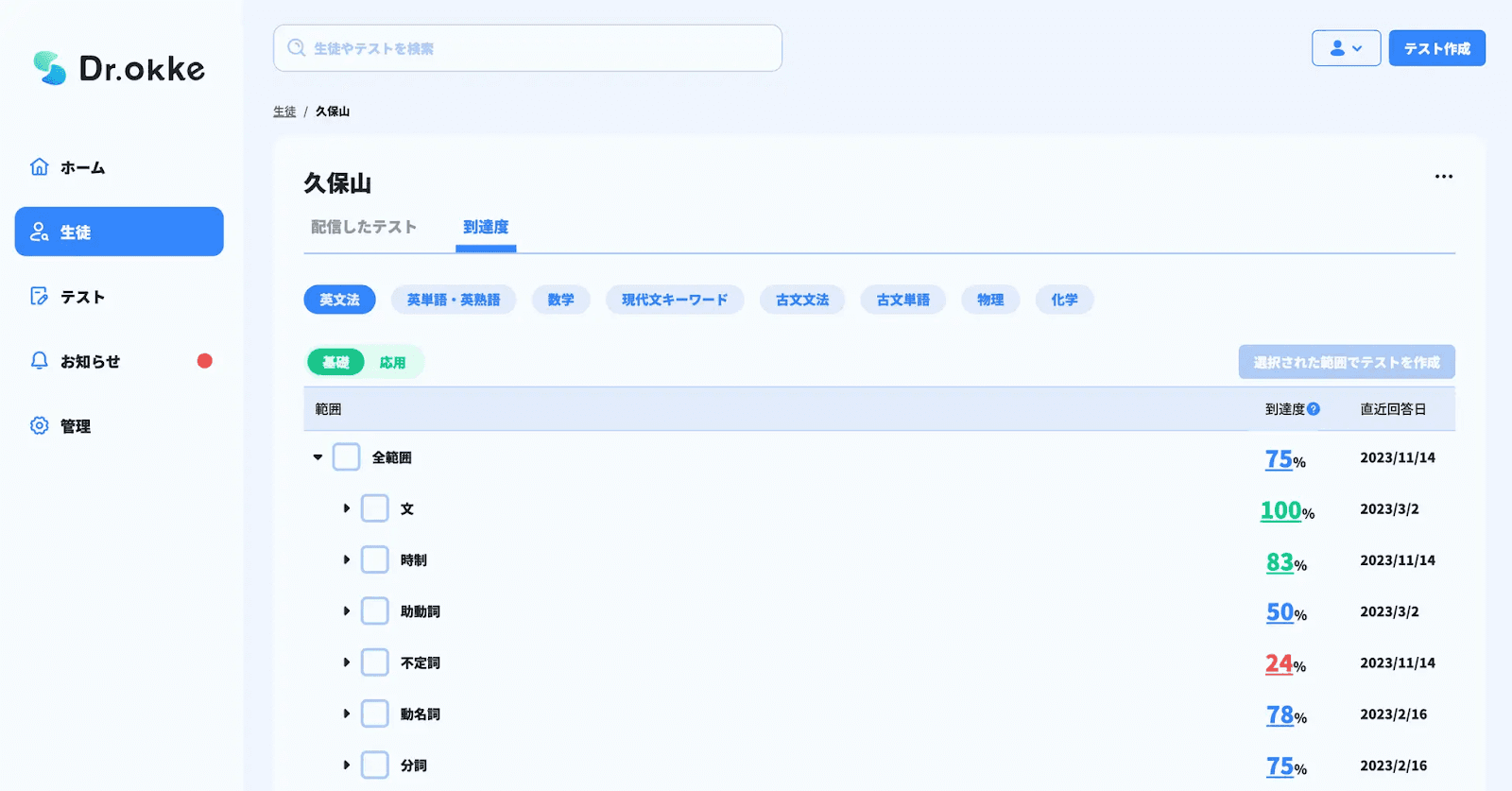Select the 英単語・英熟語 subject chip
Image resolution: width=1512 pixels, height=791 pixels.
(x=454, y=300)
